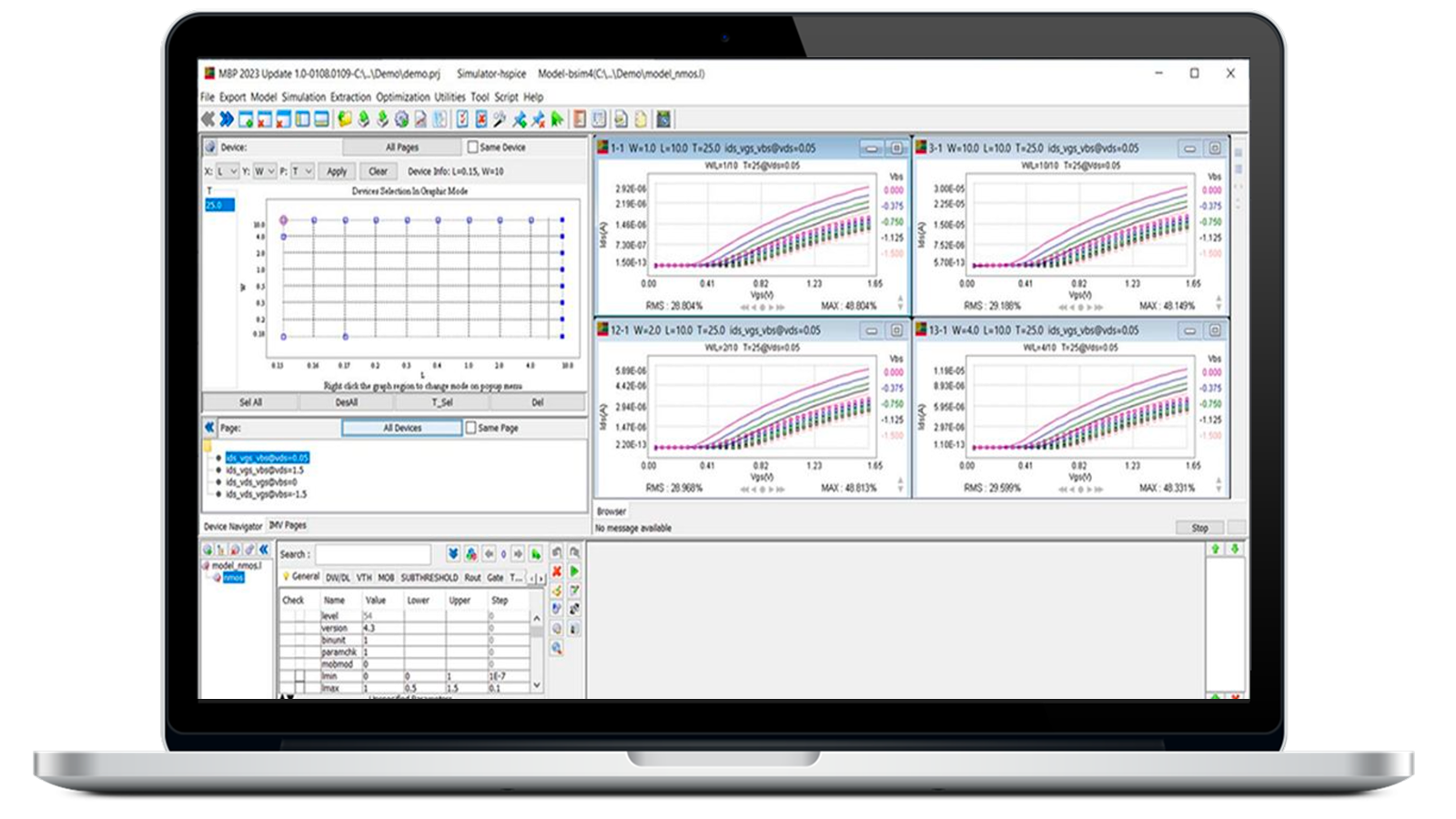
Task: Show more parameter tabs with the right tab arrow
Action: point(541,578)
